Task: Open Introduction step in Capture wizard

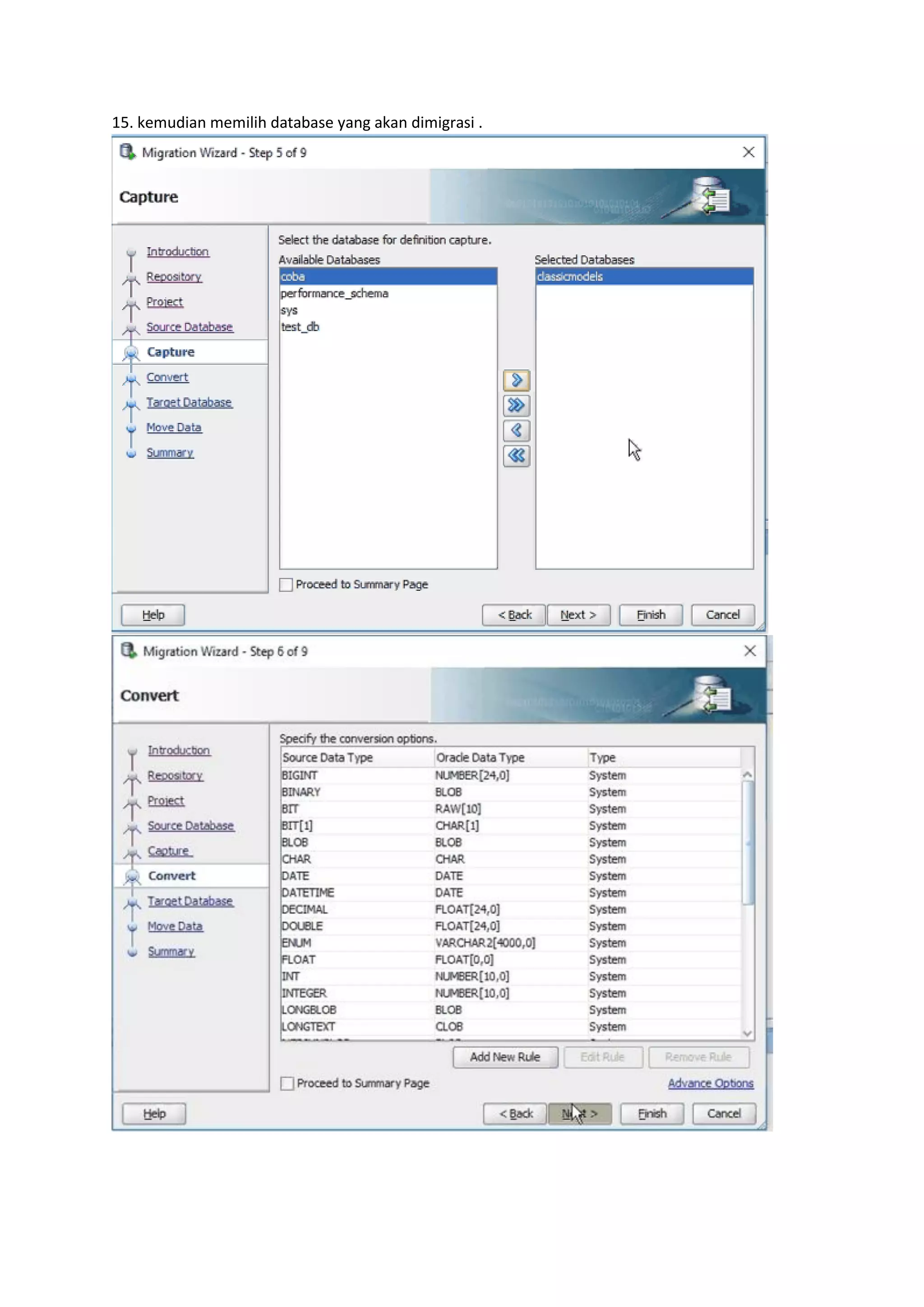Action: (x=177, y=252)
